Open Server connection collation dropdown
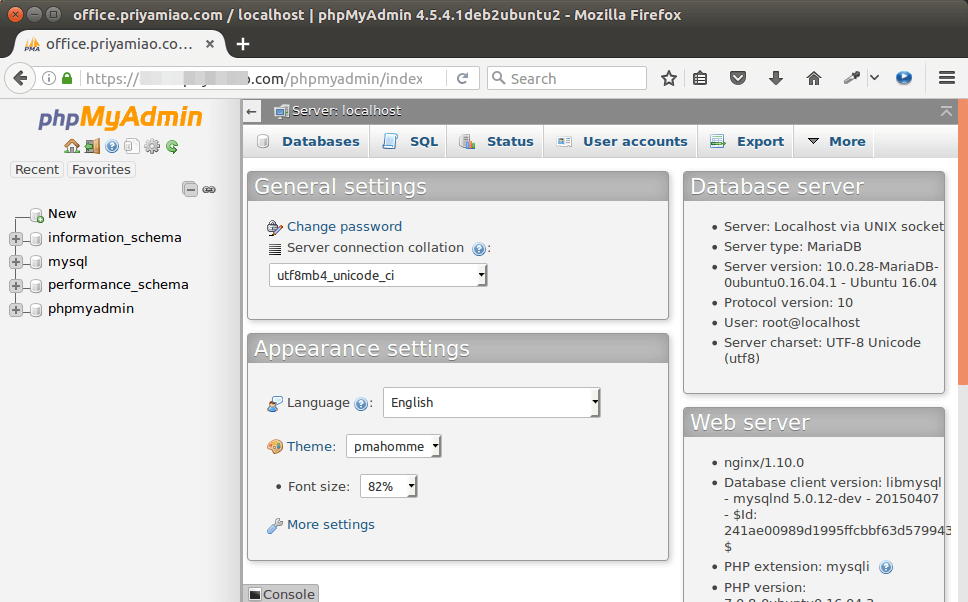This screenshot has width=968, height=602. coord(378,275)
